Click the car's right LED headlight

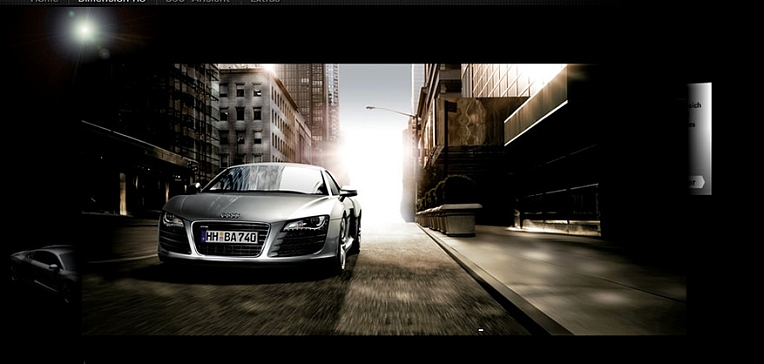(307, 223)
